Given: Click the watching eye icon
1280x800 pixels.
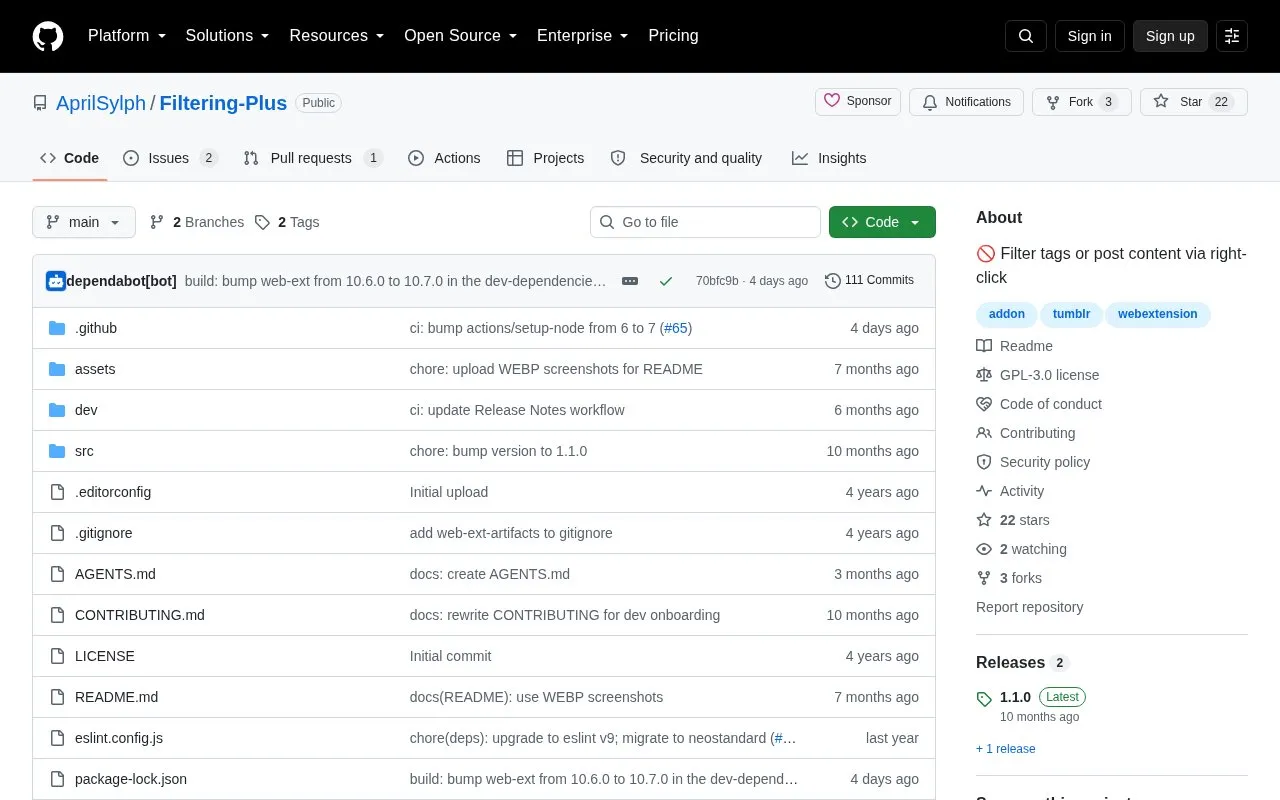Looking at the screenshot, I should pos(984,549).
